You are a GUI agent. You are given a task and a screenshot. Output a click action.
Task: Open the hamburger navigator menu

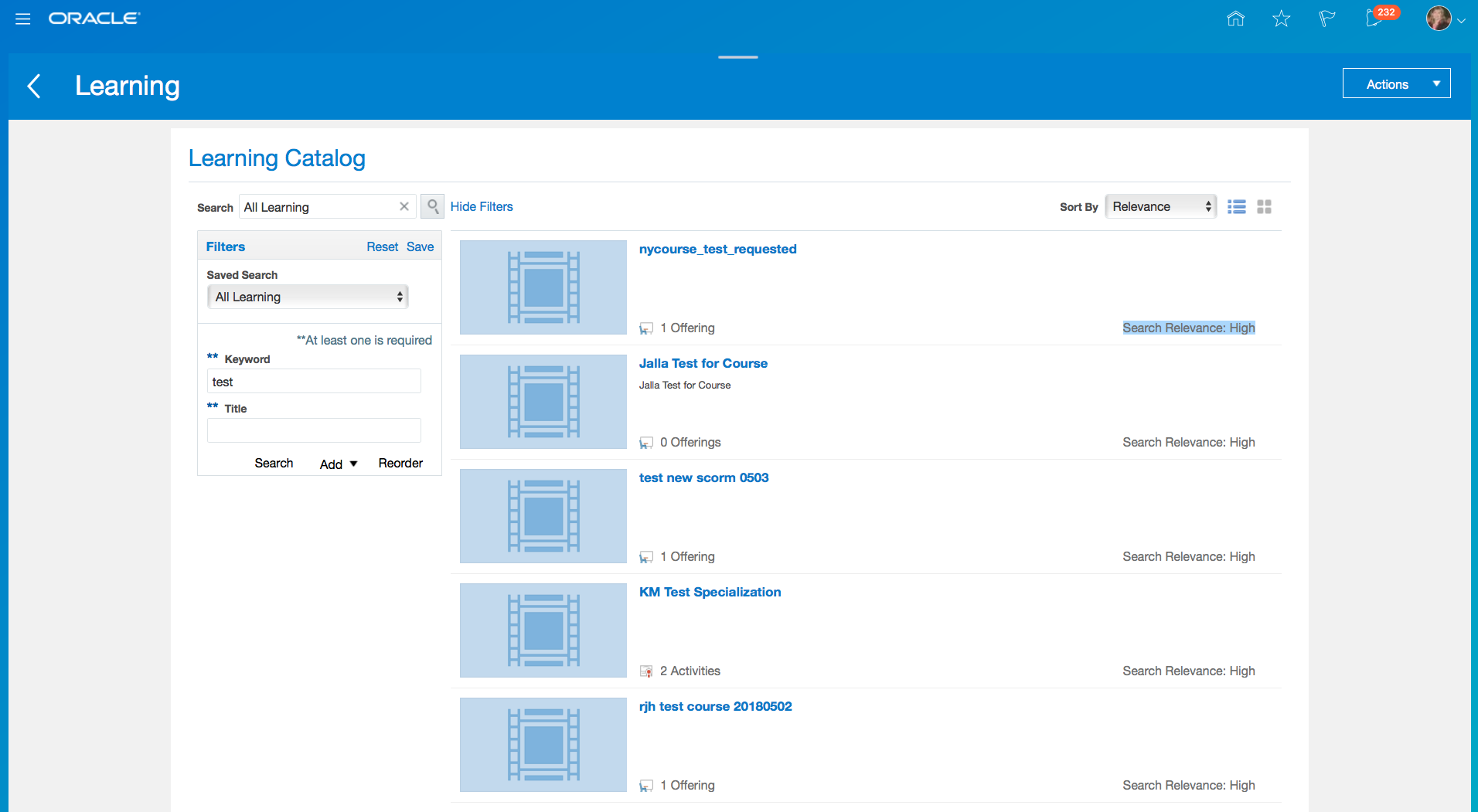(23, 19)
